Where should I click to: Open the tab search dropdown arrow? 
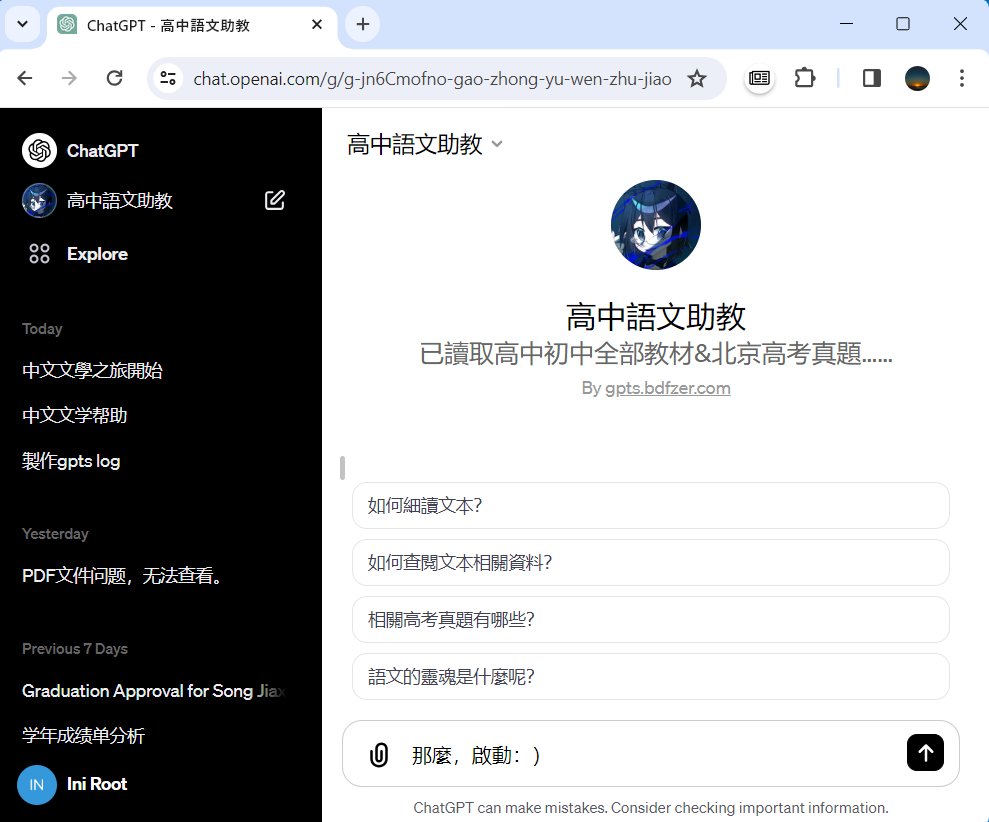[x=22, y=24]
